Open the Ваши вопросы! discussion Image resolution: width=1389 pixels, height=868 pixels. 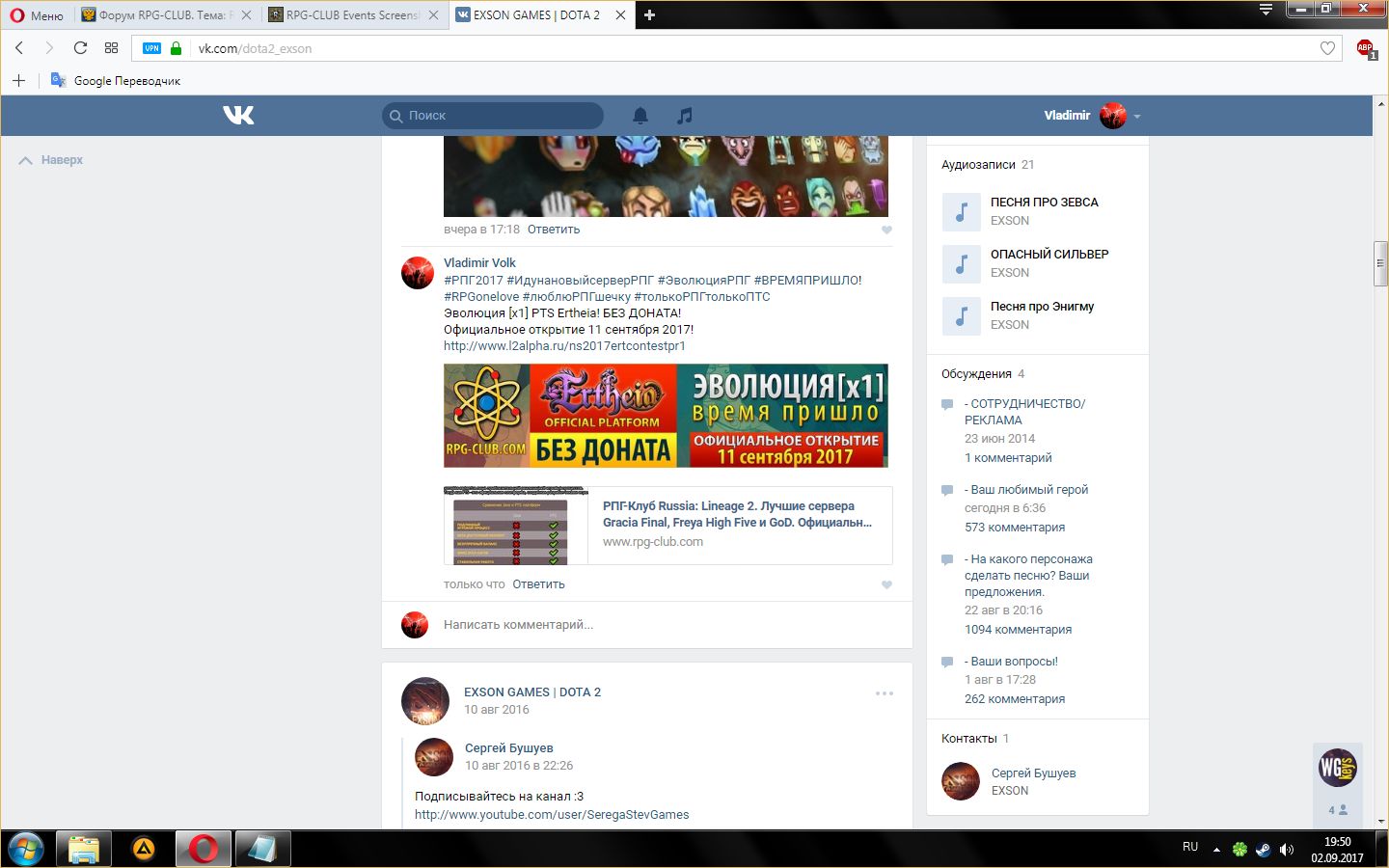1011,662
